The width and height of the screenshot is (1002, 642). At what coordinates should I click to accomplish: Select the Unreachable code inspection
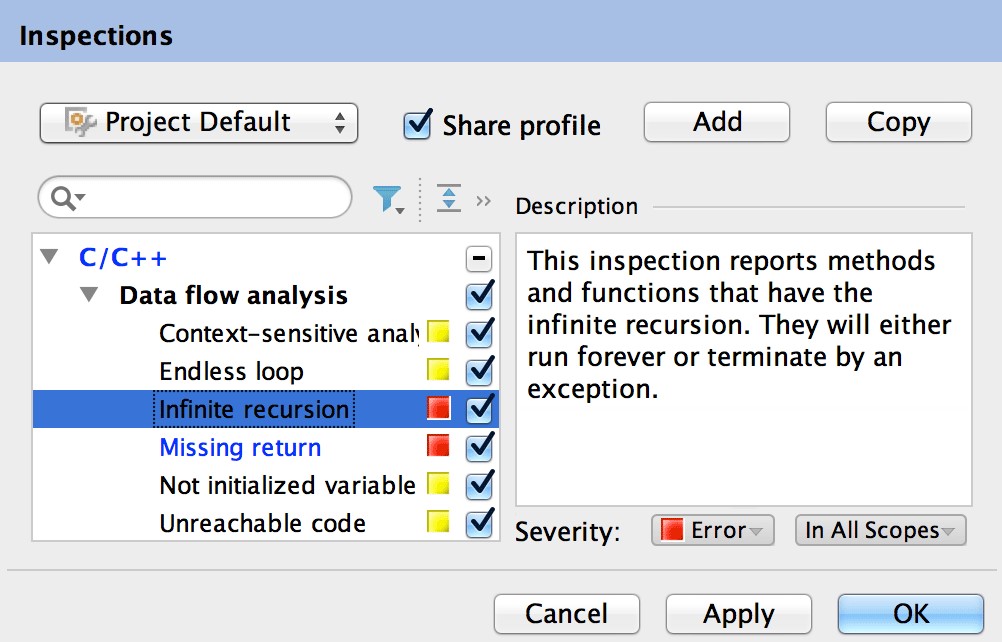coord(262,523)
